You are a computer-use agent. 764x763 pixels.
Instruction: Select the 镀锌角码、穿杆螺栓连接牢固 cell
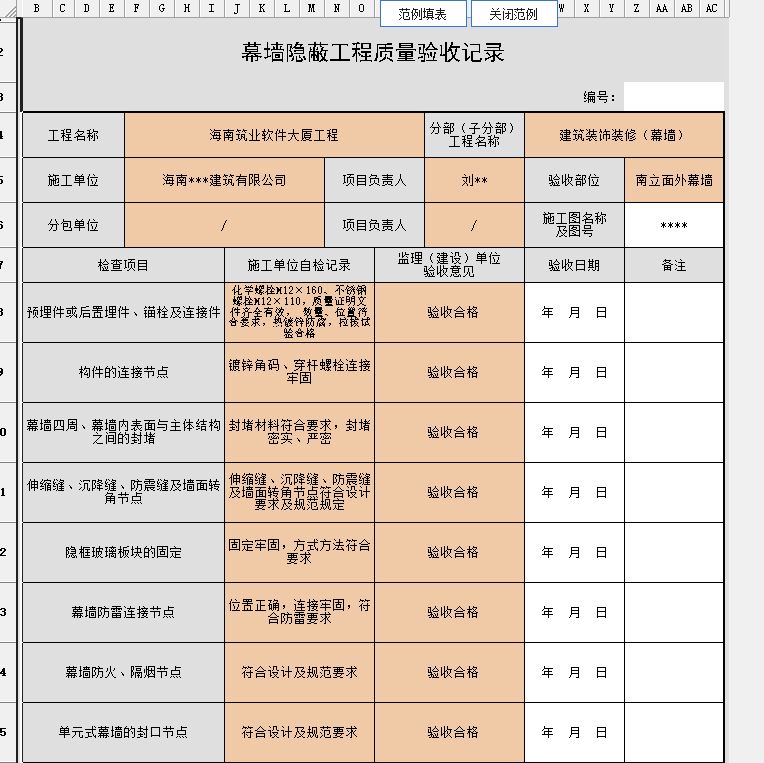tap(299, 372)
